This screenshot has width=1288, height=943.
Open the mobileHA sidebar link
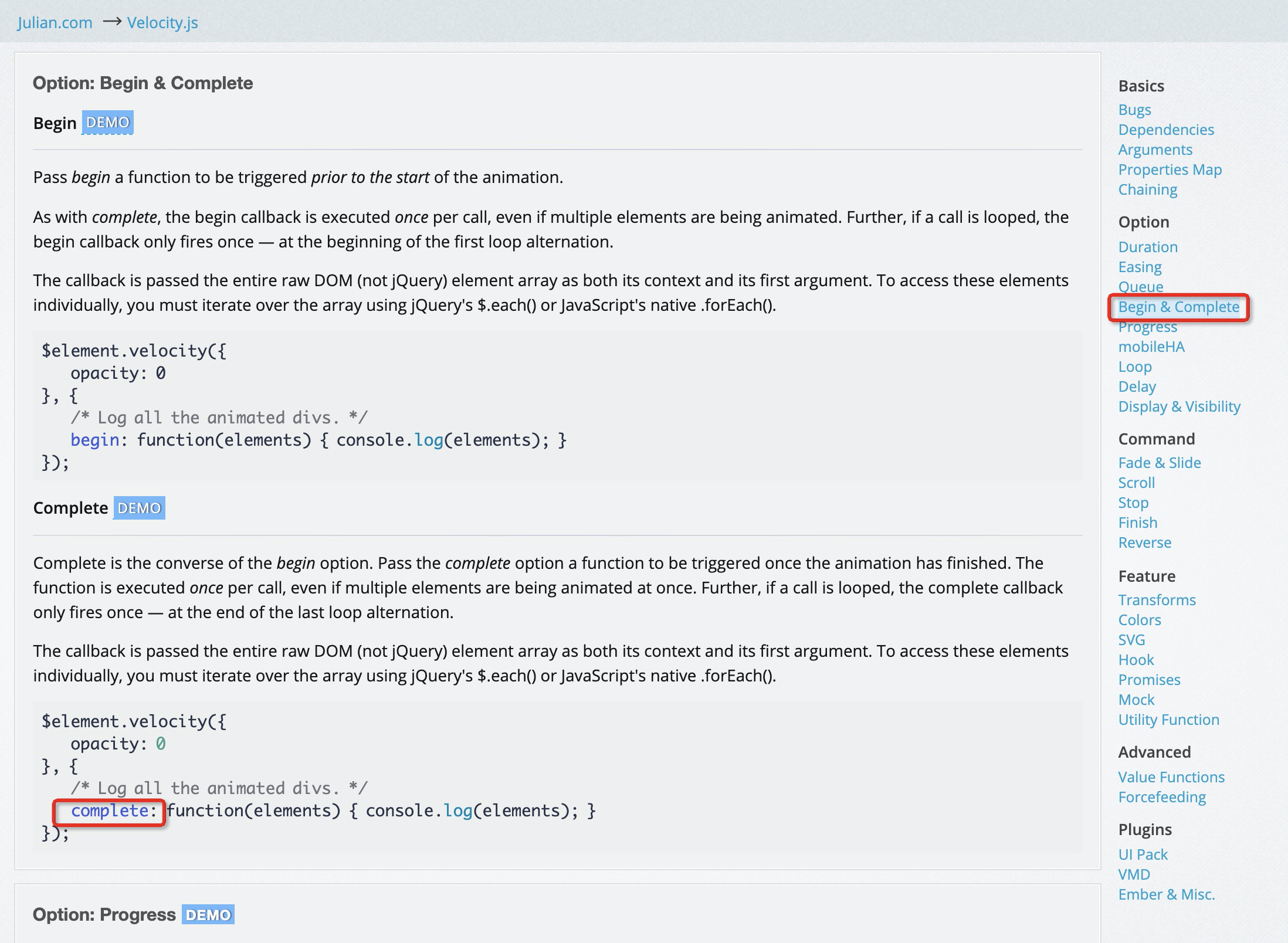[1151, 347]
